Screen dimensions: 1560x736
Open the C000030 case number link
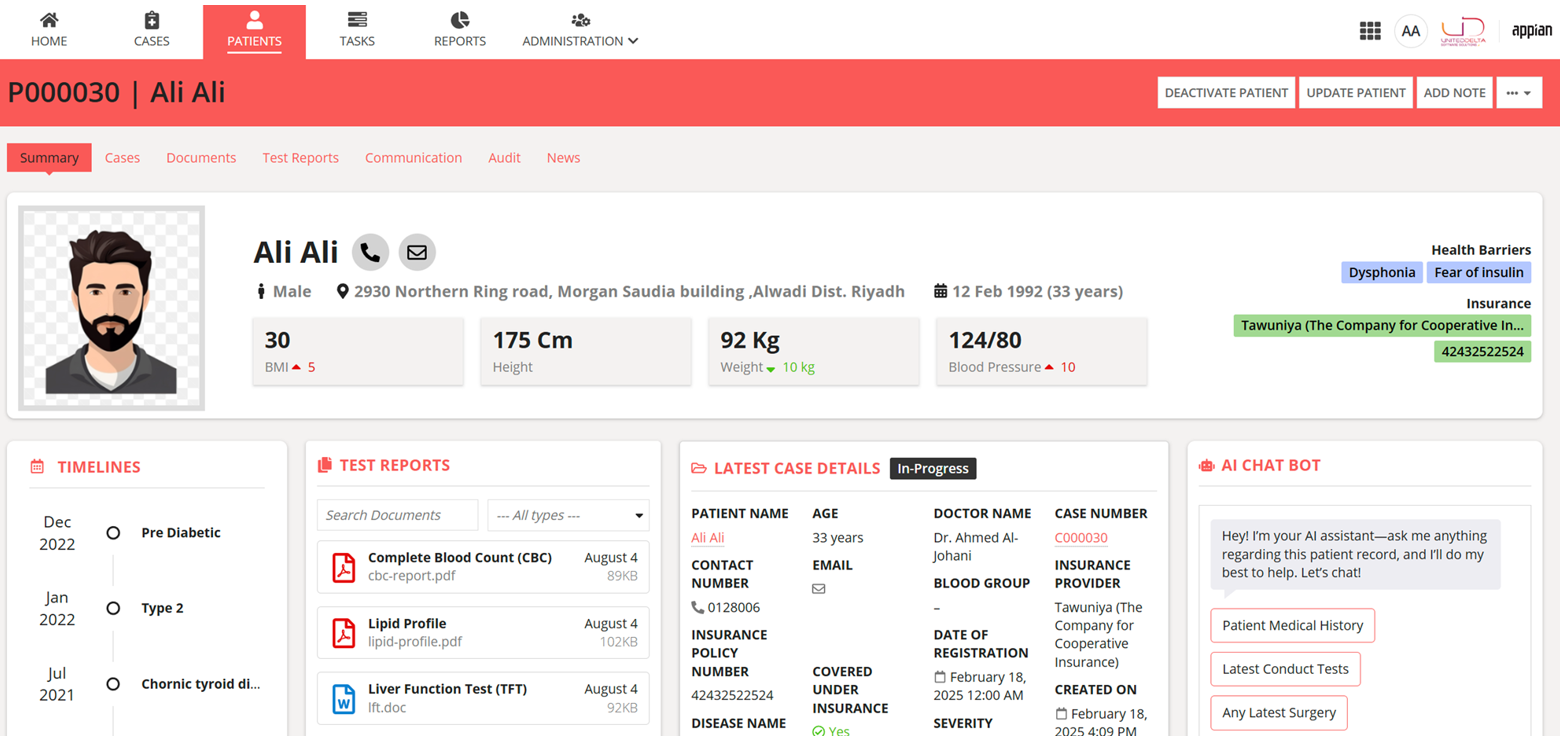[1081, 538]
